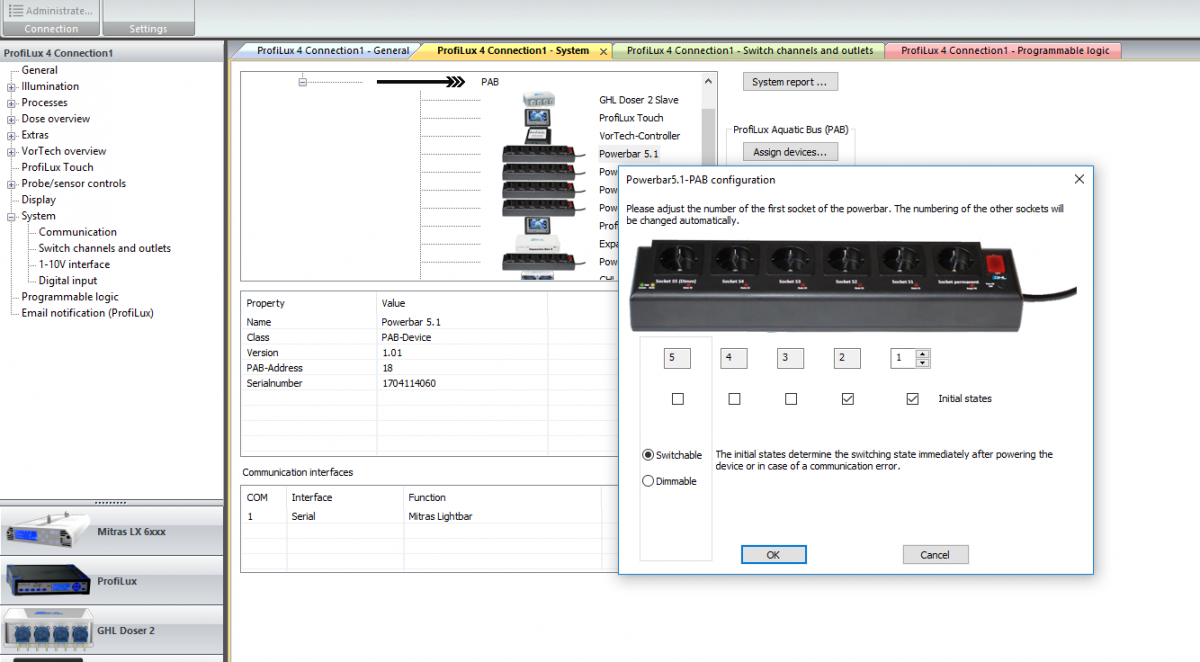Select 1-10V interface tree item
The width and height of the screenshot is (1200, 662).
(74, 264)
